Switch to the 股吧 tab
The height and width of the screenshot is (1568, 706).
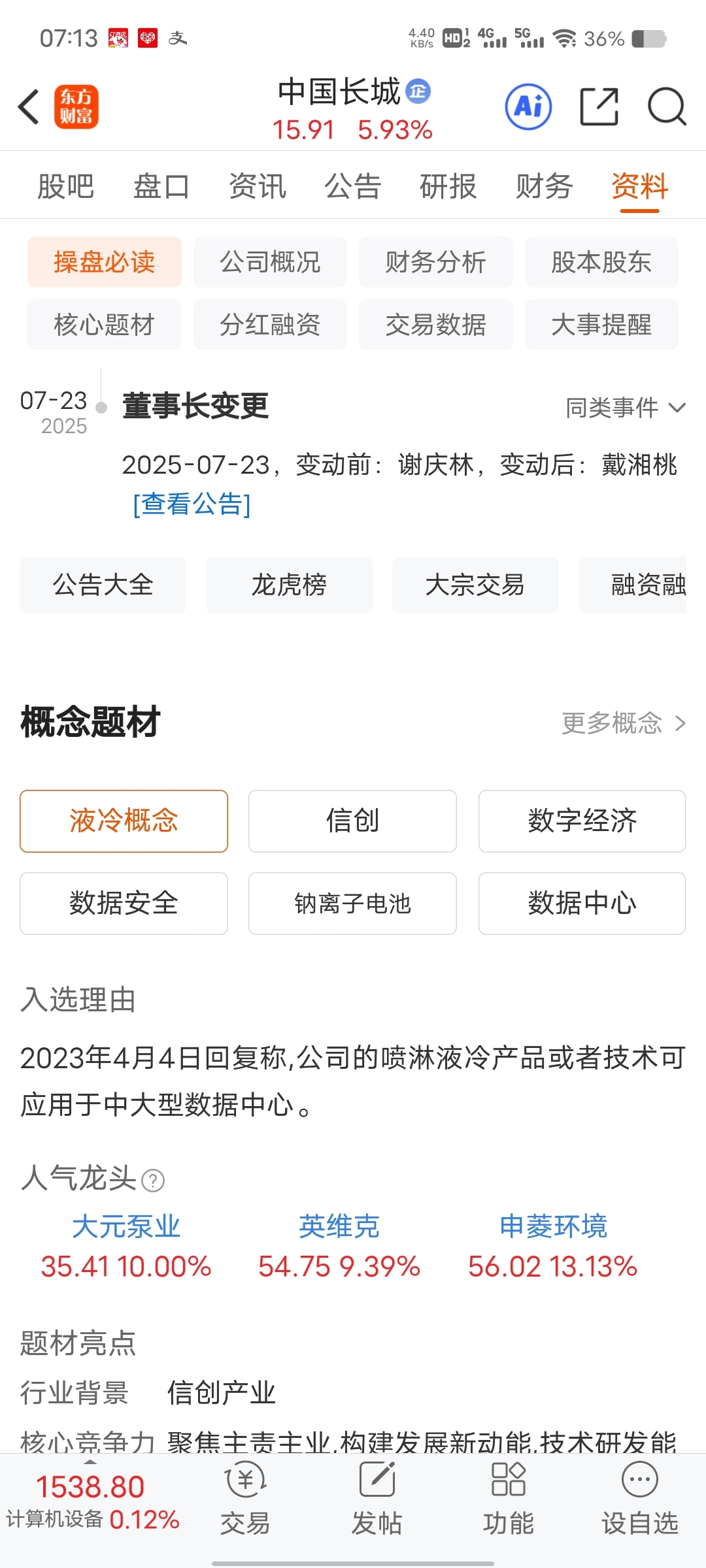point(66,186)
